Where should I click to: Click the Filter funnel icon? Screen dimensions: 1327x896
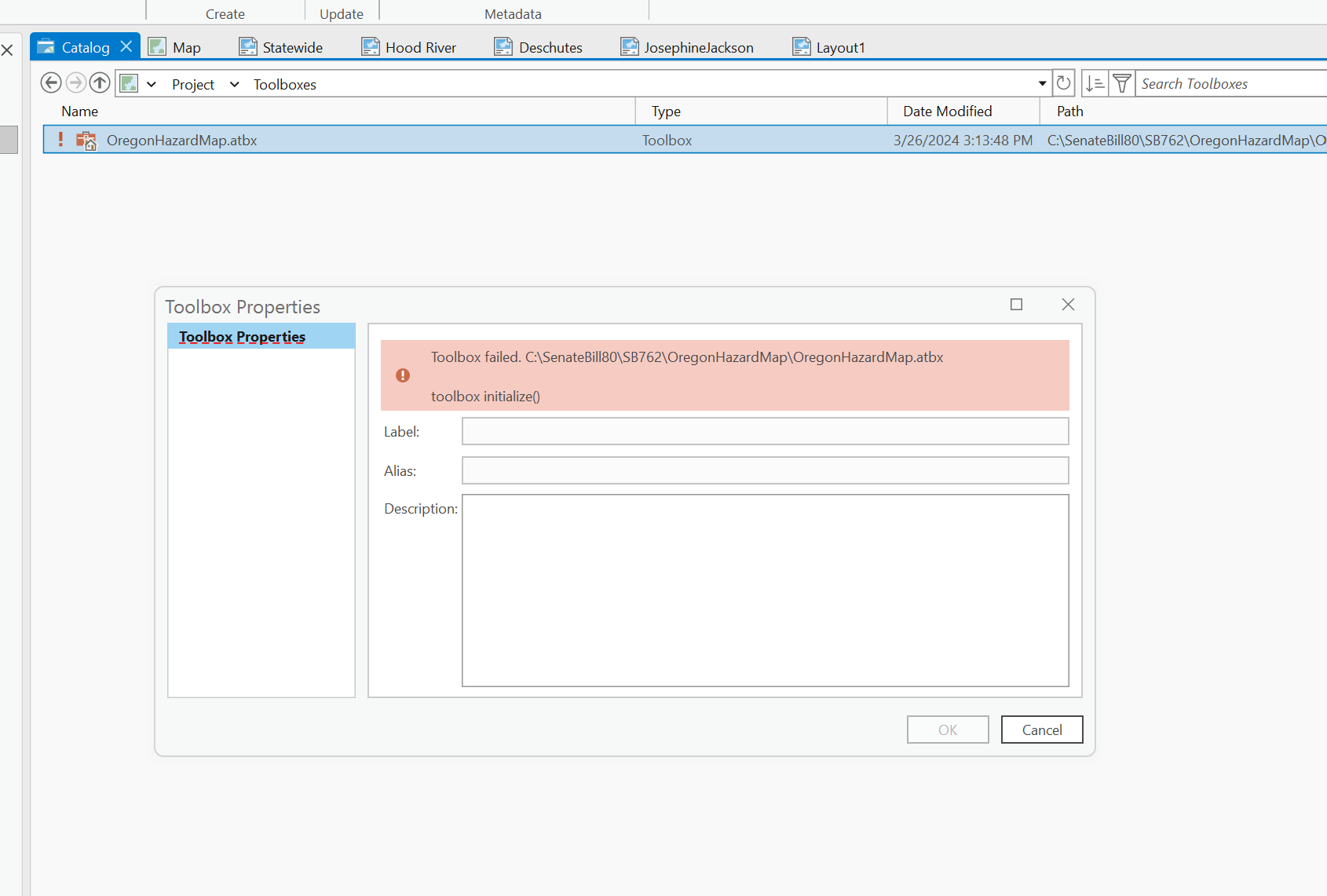1122,82
